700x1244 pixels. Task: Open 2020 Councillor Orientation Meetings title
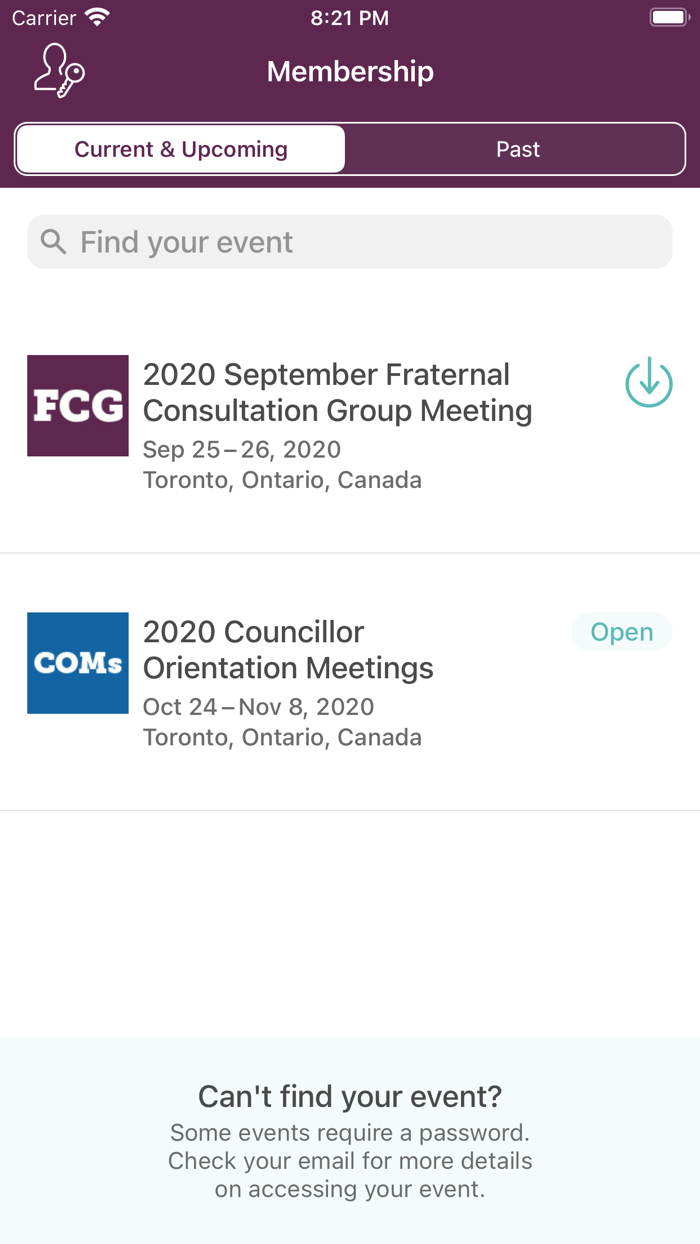(288, 649)
